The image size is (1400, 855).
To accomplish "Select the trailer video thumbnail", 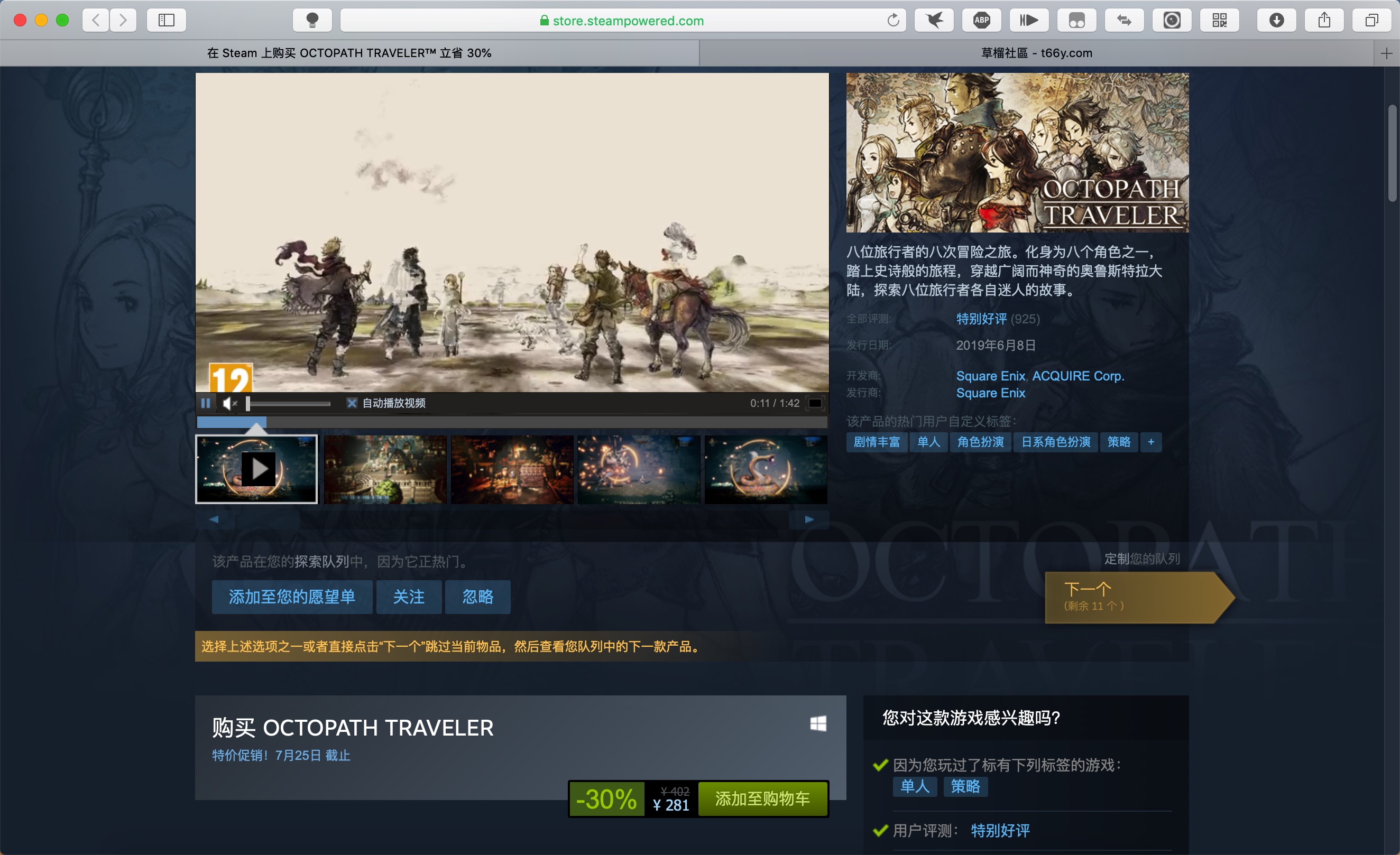I will pos(257,470).
